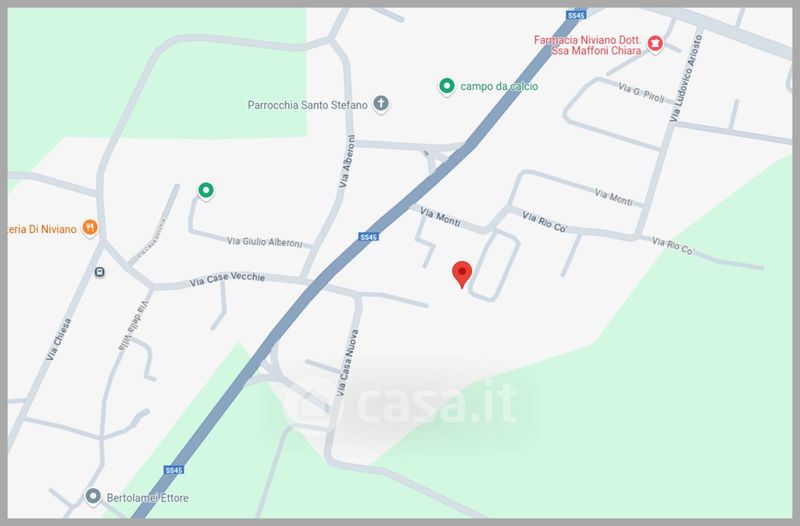Select the bus stop icon on Via Chiesa
Screen dimensions: 800x526
(99, 272)
